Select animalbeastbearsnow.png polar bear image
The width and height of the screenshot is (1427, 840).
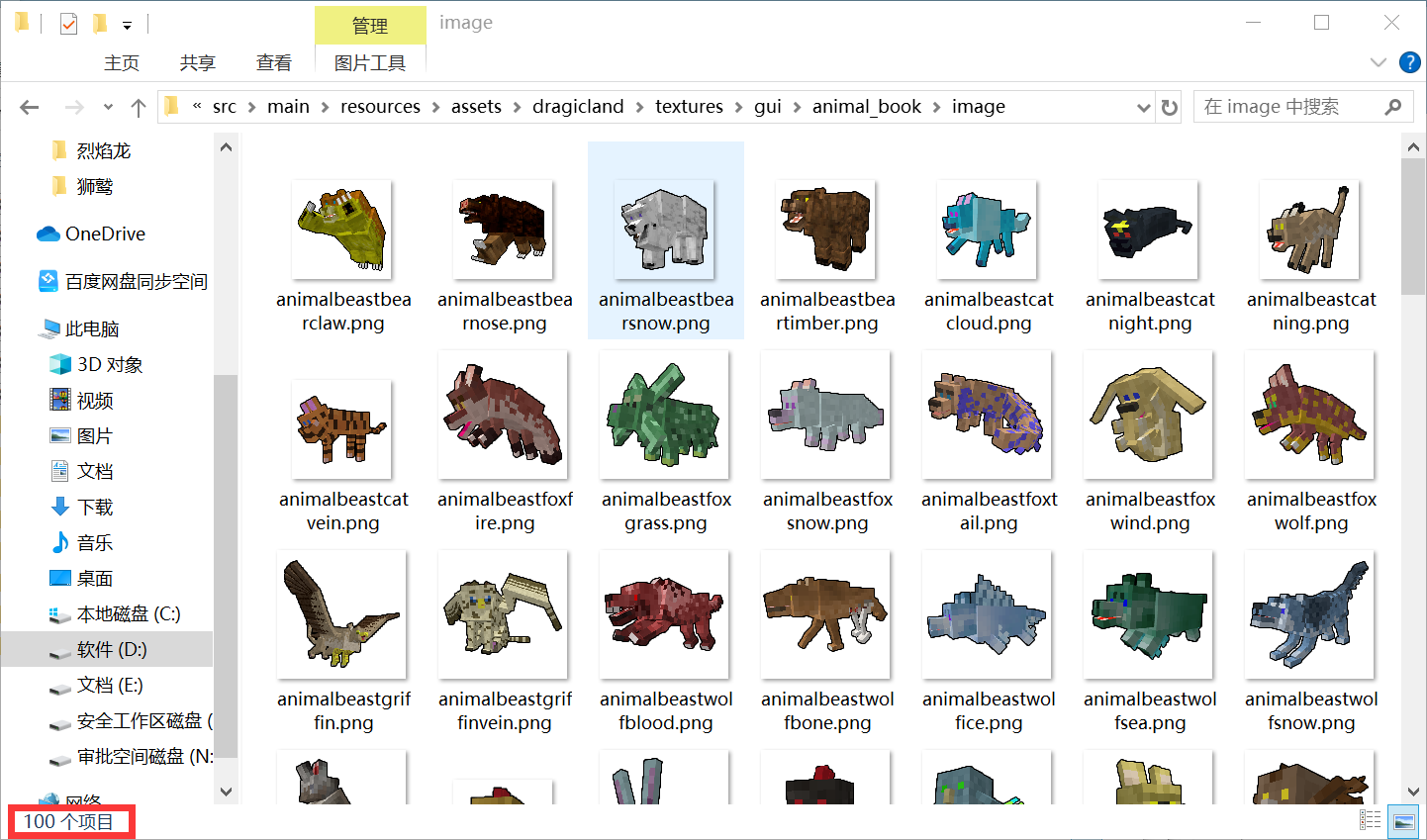pos(666,230)
